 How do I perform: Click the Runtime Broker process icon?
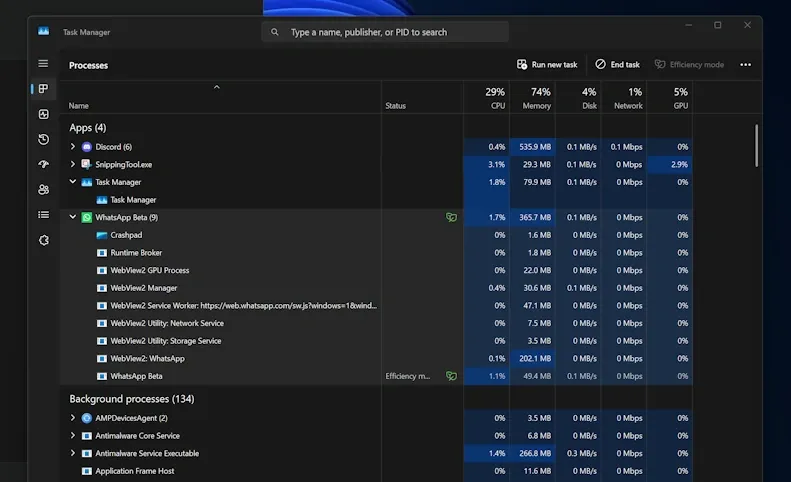[102, 253]
